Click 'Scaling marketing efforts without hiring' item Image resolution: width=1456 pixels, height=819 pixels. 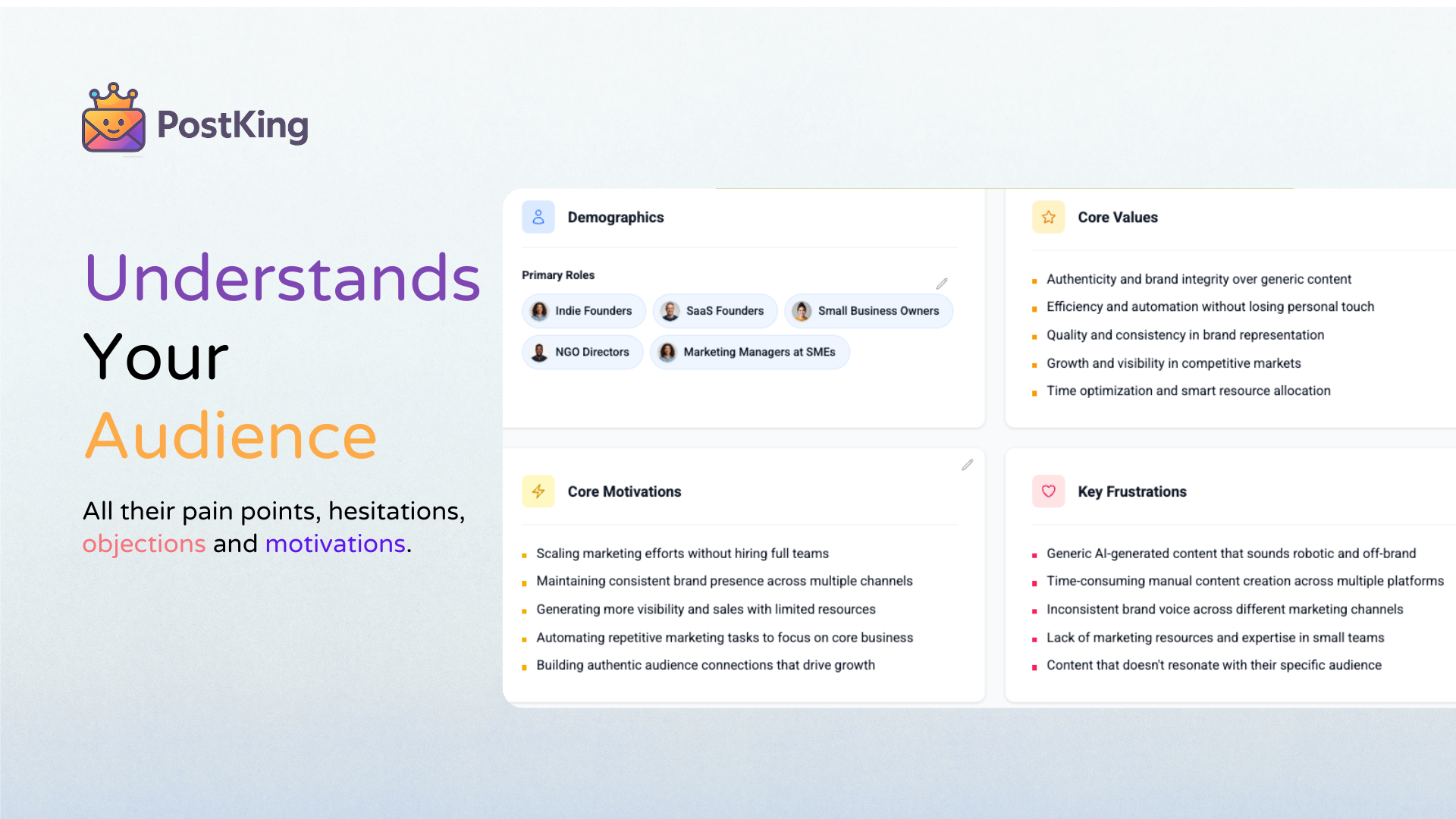pos(682,554)
